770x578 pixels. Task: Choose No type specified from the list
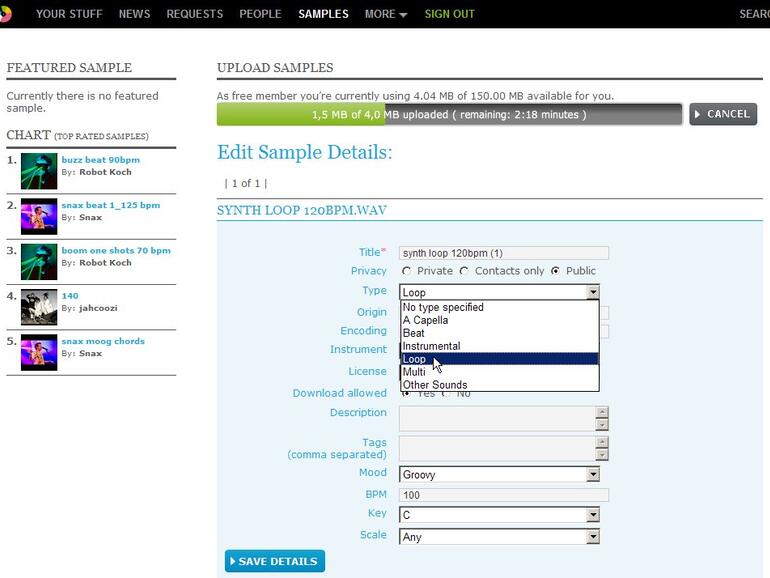click(500, 307)
